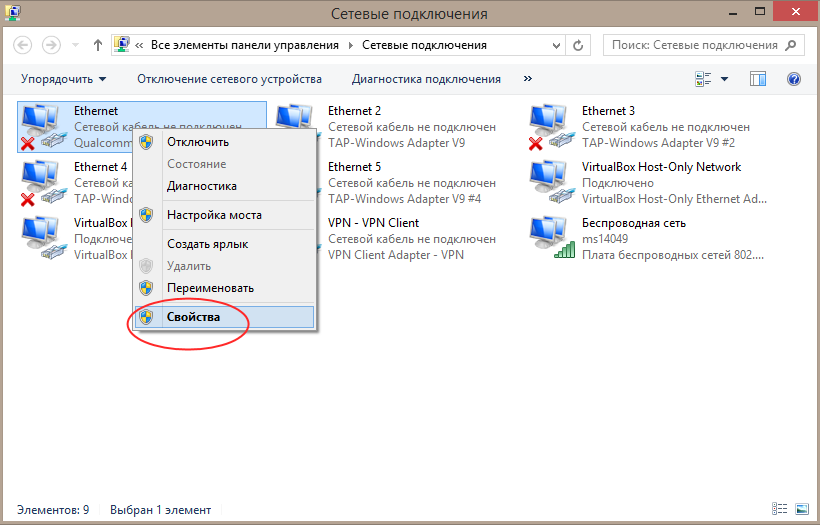Click Сетевые подключения breadcrumb
820x525 pixels.
pos(424,45)
